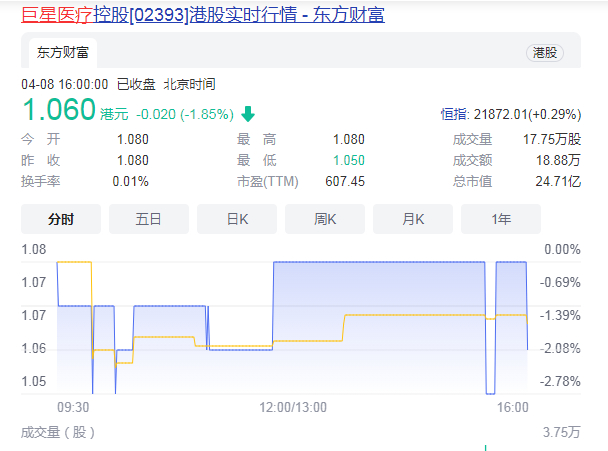
Task: Click the 市盈(TTM) value 607.45
Action: [345, 181]
